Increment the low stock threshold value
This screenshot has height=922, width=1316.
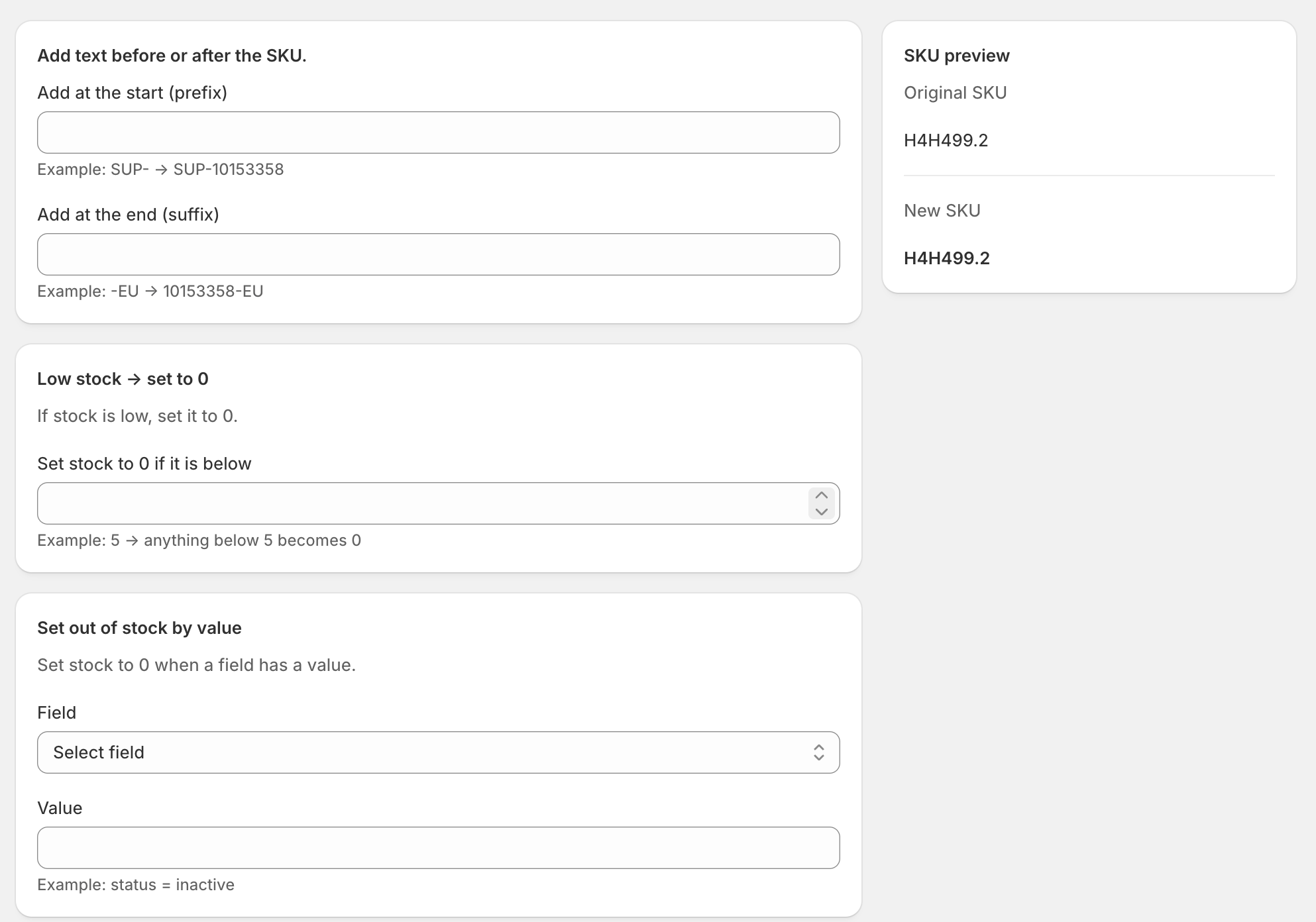[x=821, y=495]
